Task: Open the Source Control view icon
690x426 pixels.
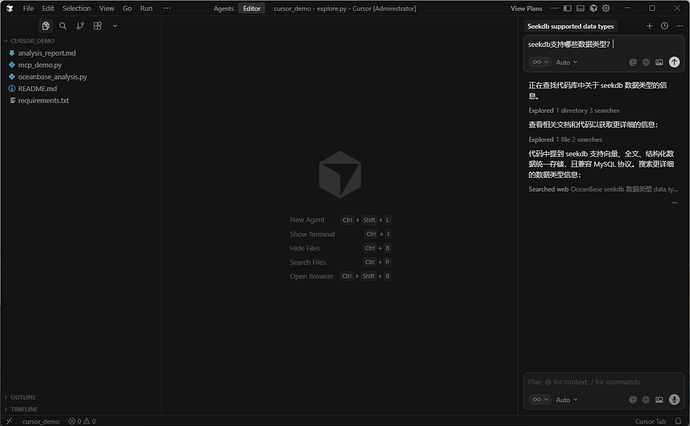Action: tap(80, 26)
